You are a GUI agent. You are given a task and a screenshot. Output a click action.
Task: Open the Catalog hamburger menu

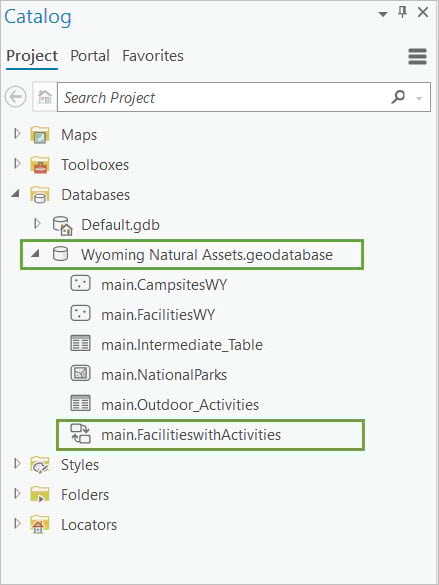coord(417,57)
